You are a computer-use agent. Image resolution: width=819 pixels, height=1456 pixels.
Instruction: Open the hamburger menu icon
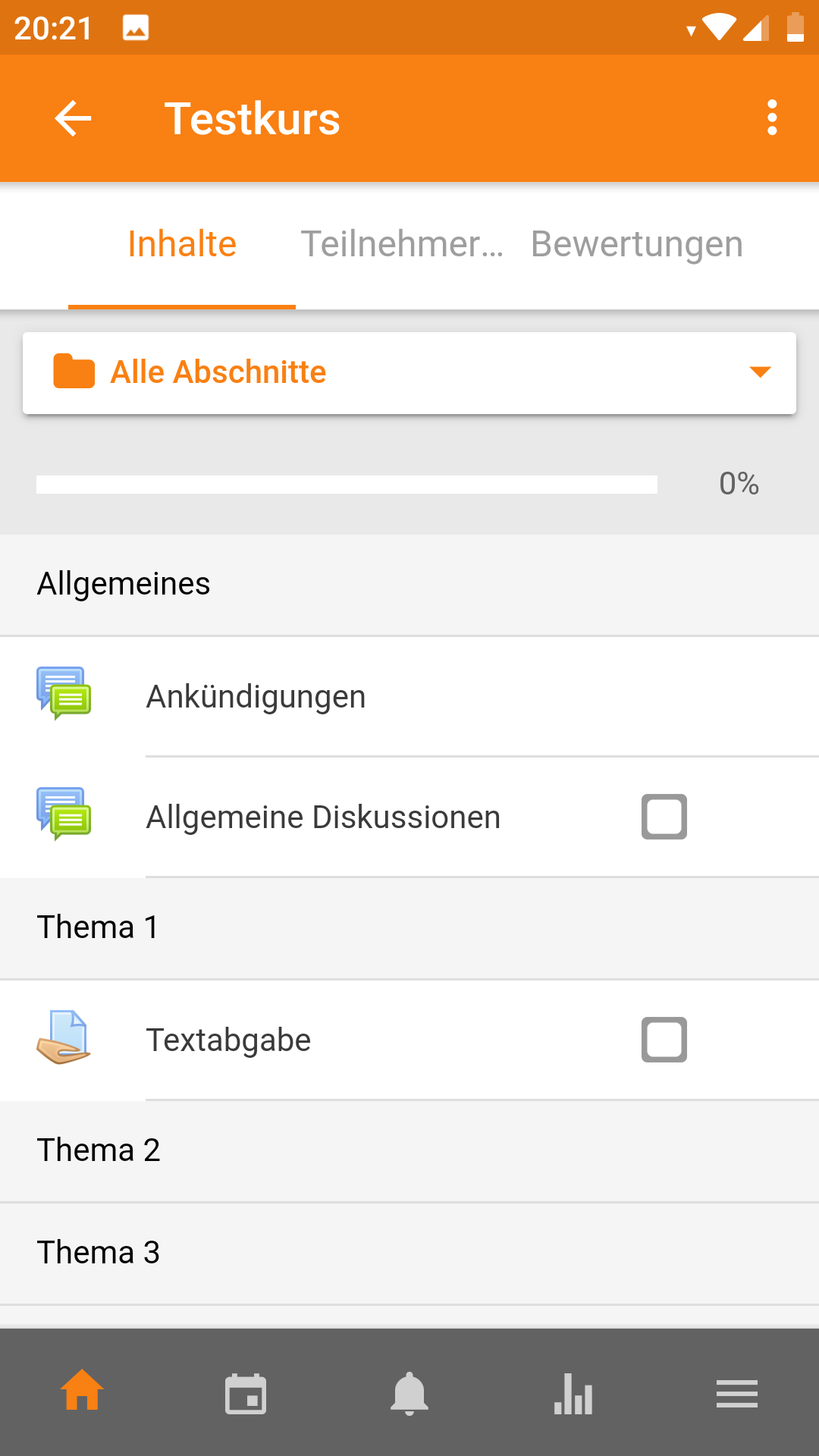coord(736,1394)
